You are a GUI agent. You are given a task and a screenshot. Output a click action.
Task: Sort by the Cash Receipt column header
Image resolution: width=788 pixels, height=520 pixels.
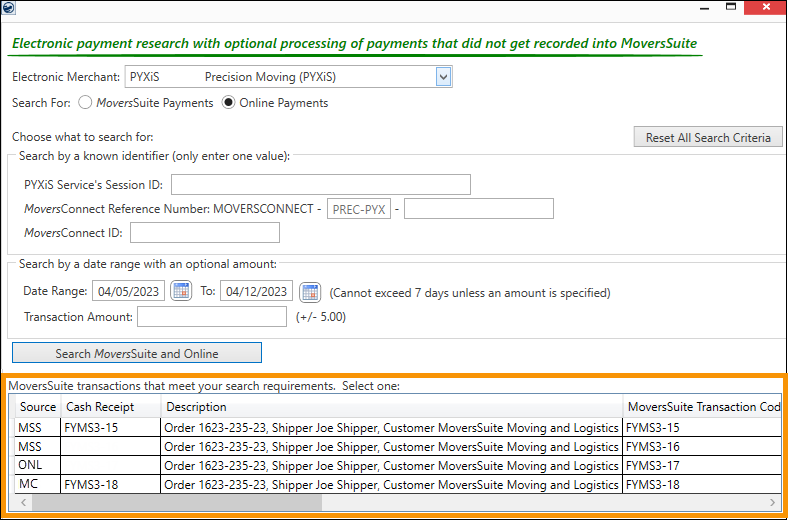click(110, 407)
